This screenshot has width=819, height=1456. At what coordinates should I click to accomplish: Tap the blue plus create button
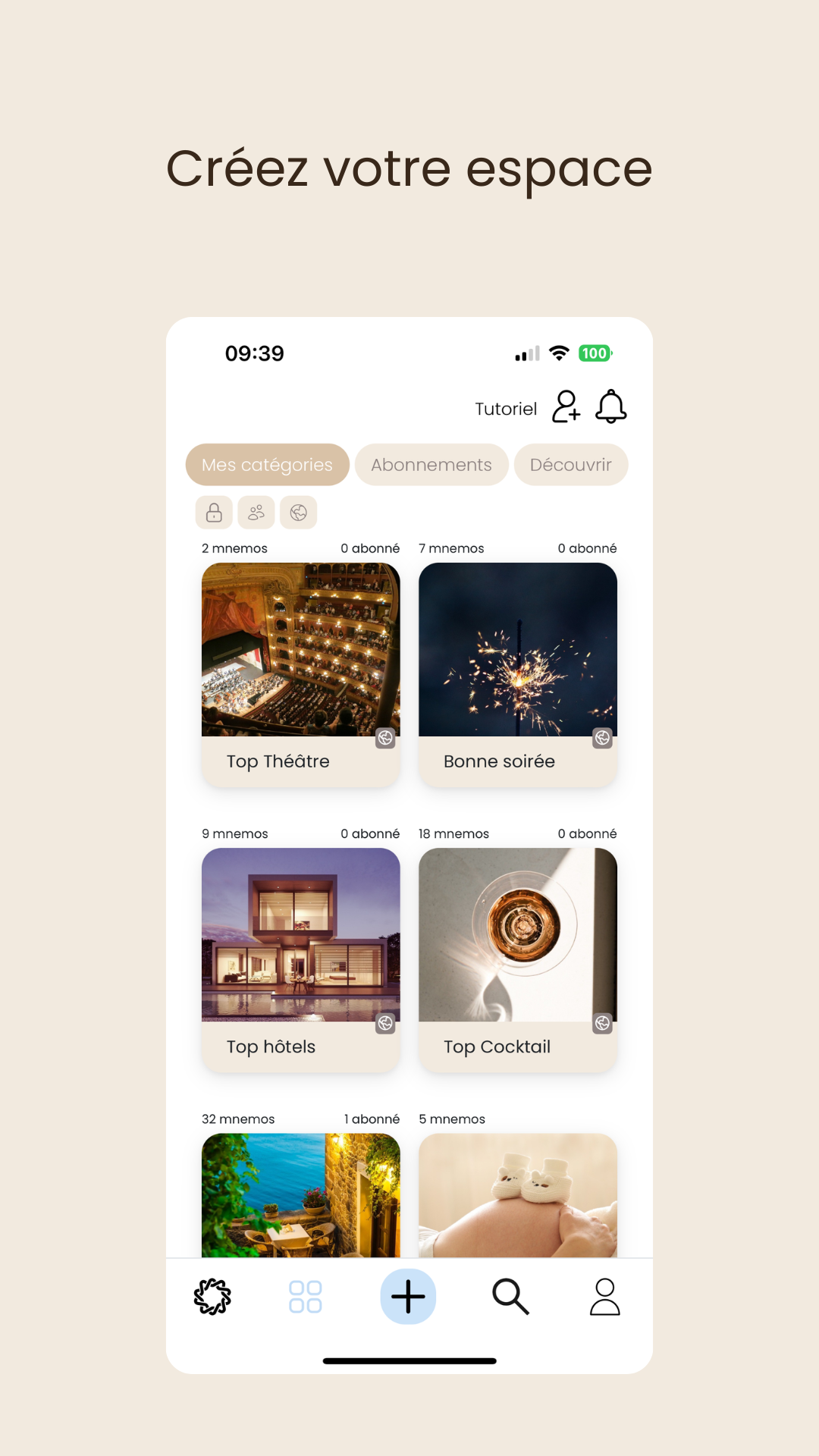pyautogui.click(x=408, y=1297)
